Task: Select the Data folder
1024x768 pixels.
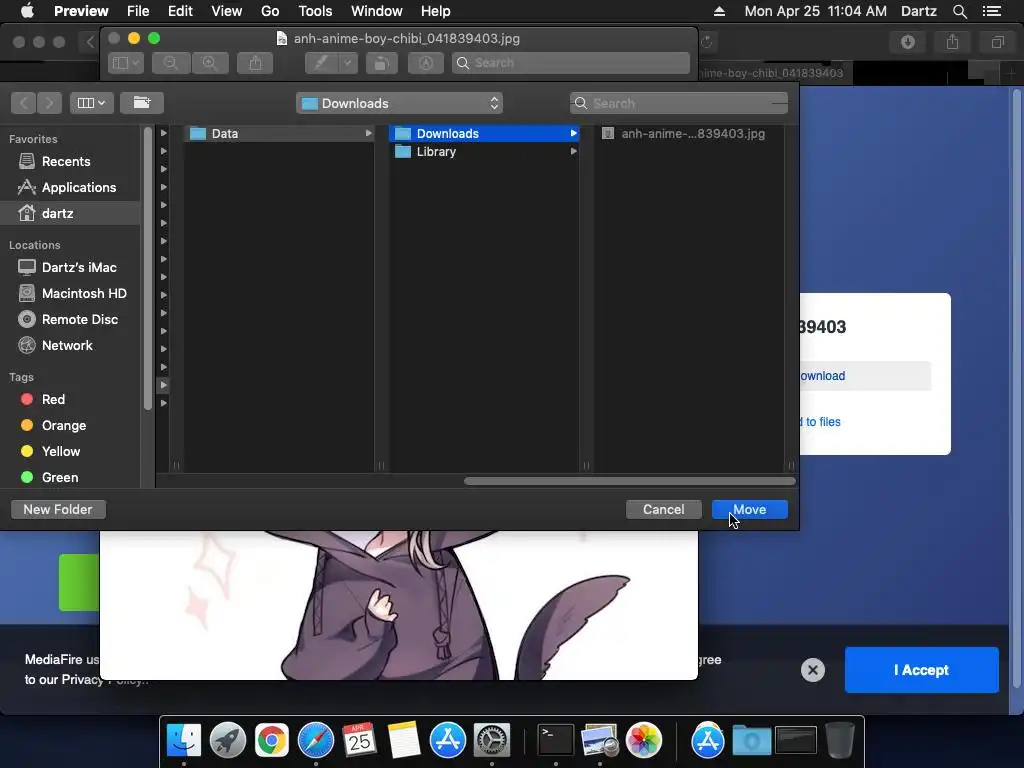Action: click(279, 133)
